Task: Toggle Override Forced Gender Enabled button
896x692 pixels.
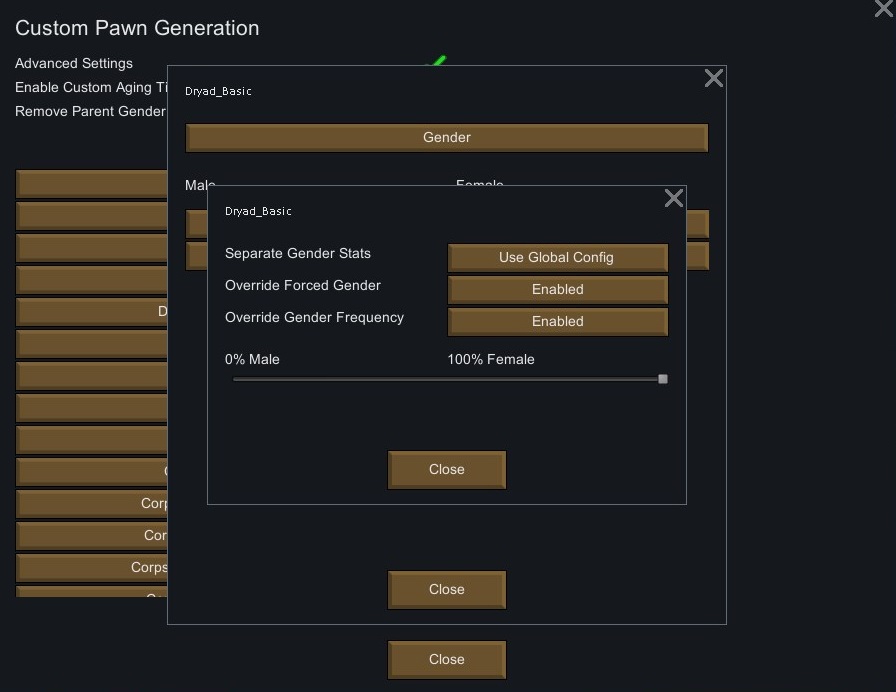Action: (x=558, y=290)
